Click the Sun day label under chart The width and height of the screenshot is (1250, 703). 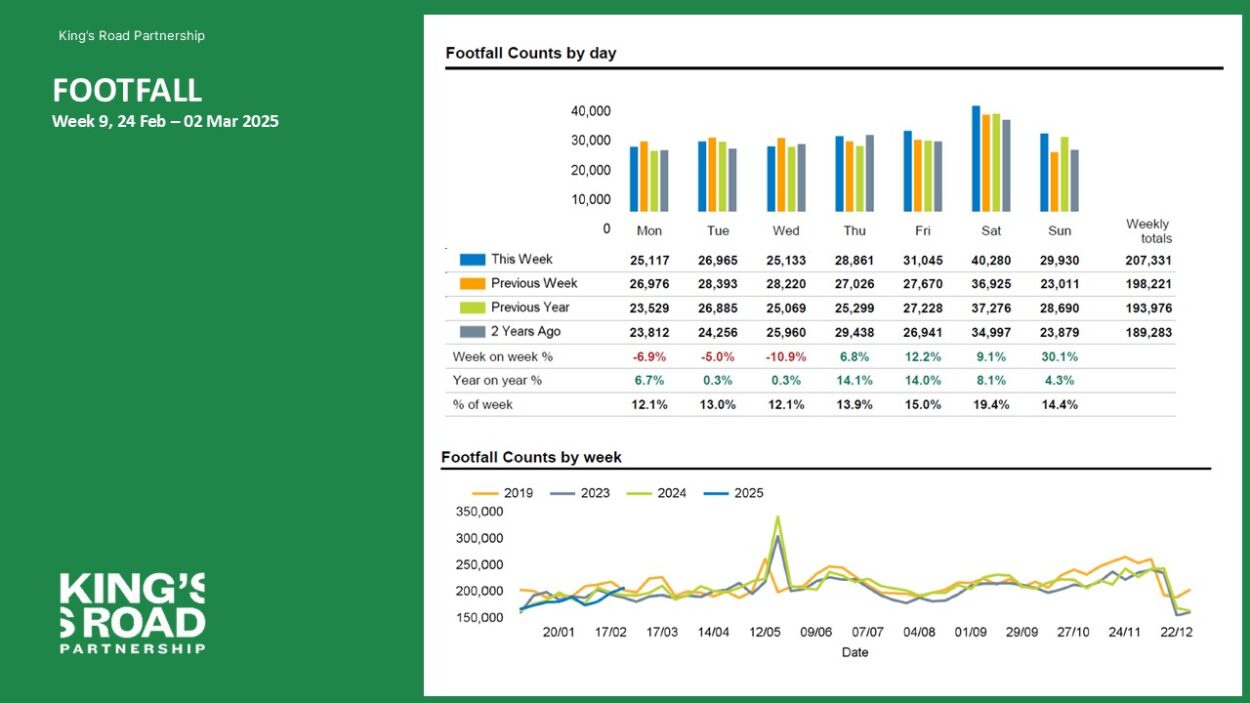[1059, 231]
